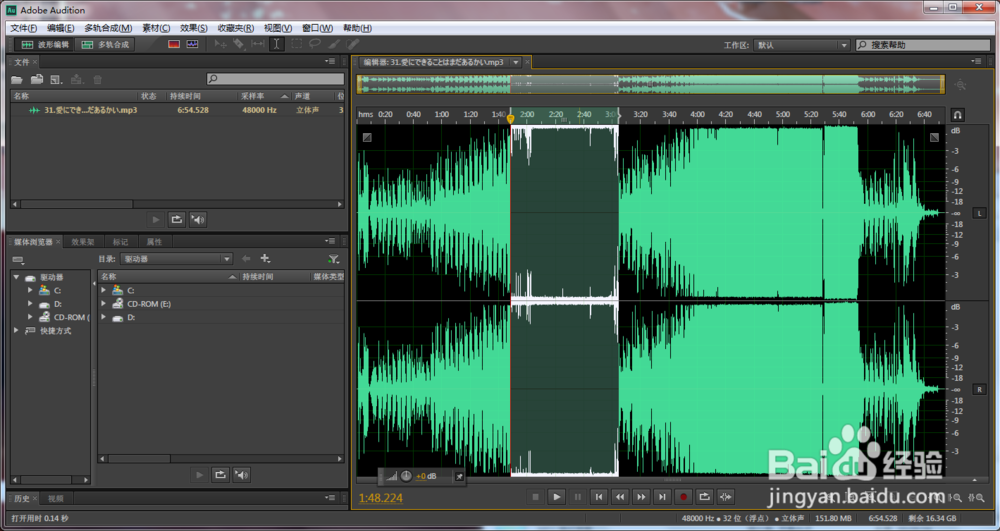Switch to the 效果架 tab
This screenshot has width=1000, height=531.
pyautogui.click(x=83, y=242)
